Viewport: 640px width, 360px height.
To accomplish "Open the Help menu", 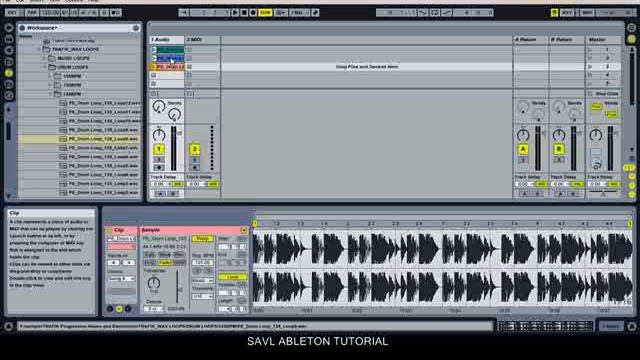I will (x=93, y=1).
